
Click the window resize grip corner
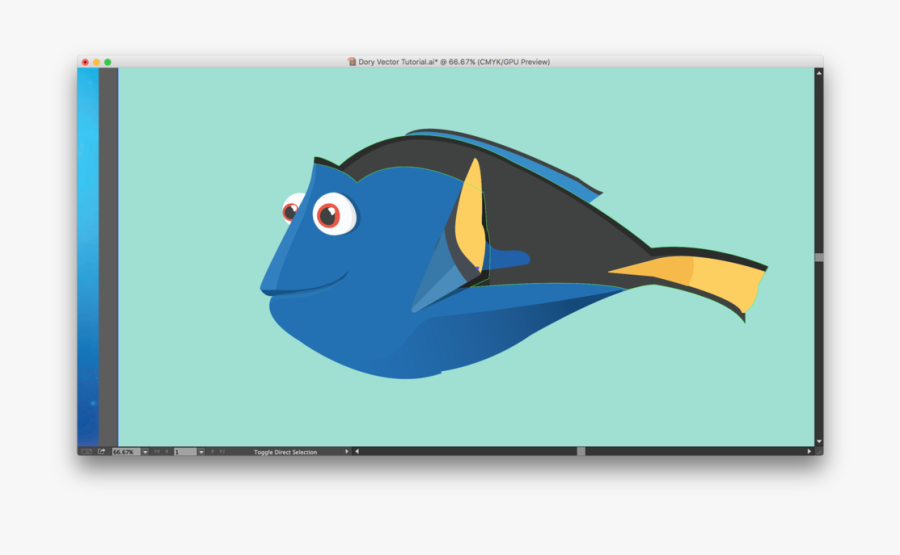(x=819, y=452)
